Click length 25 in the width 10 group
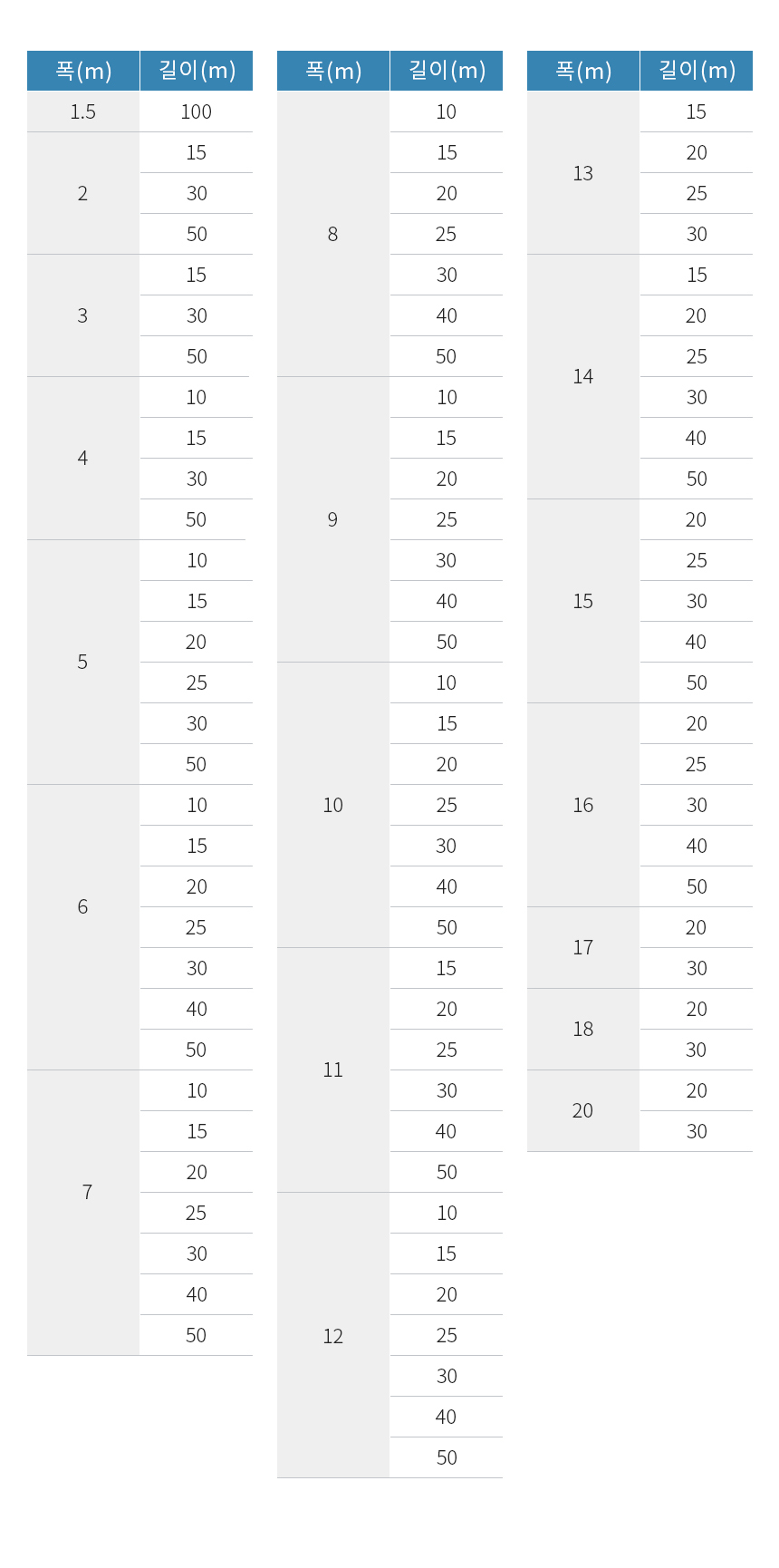779x1568 pixels. 446,805
